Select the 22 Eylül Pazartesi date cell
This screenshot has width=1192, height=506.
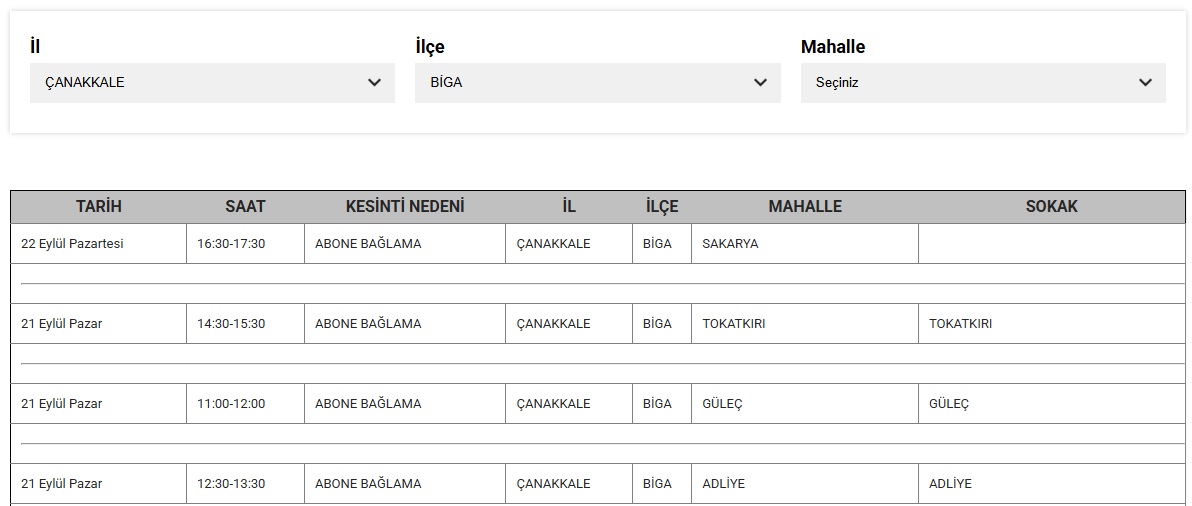point(99,244)
